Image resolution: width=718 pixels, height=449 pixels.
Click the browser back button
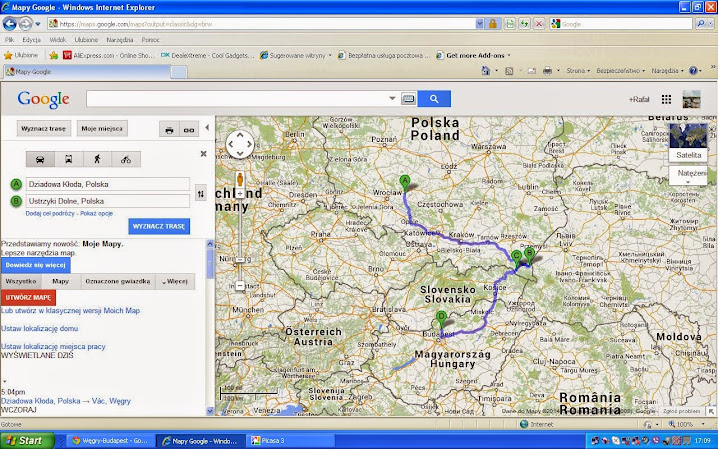pos(10,23)
